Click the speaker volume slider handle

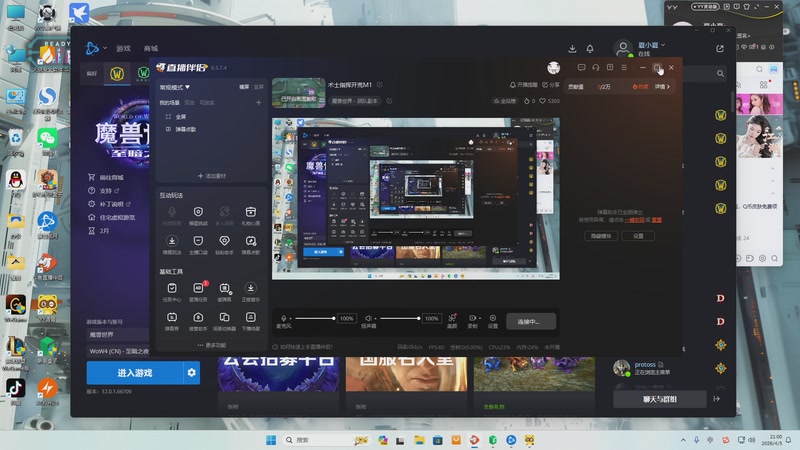(418, 318)
